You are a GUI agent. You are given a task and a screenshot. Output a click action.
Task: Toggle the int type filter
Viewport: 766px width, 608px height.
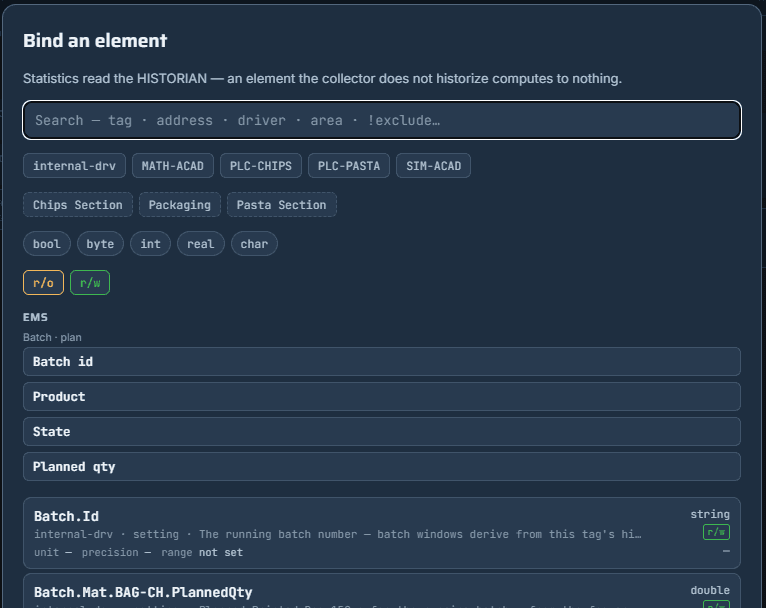(150, 244)
